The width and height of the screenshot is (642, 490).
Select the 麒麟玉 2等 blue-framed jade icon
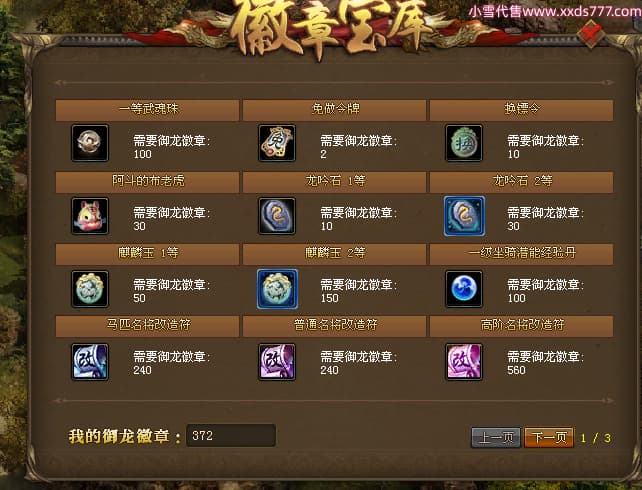[x=277, y=289]
